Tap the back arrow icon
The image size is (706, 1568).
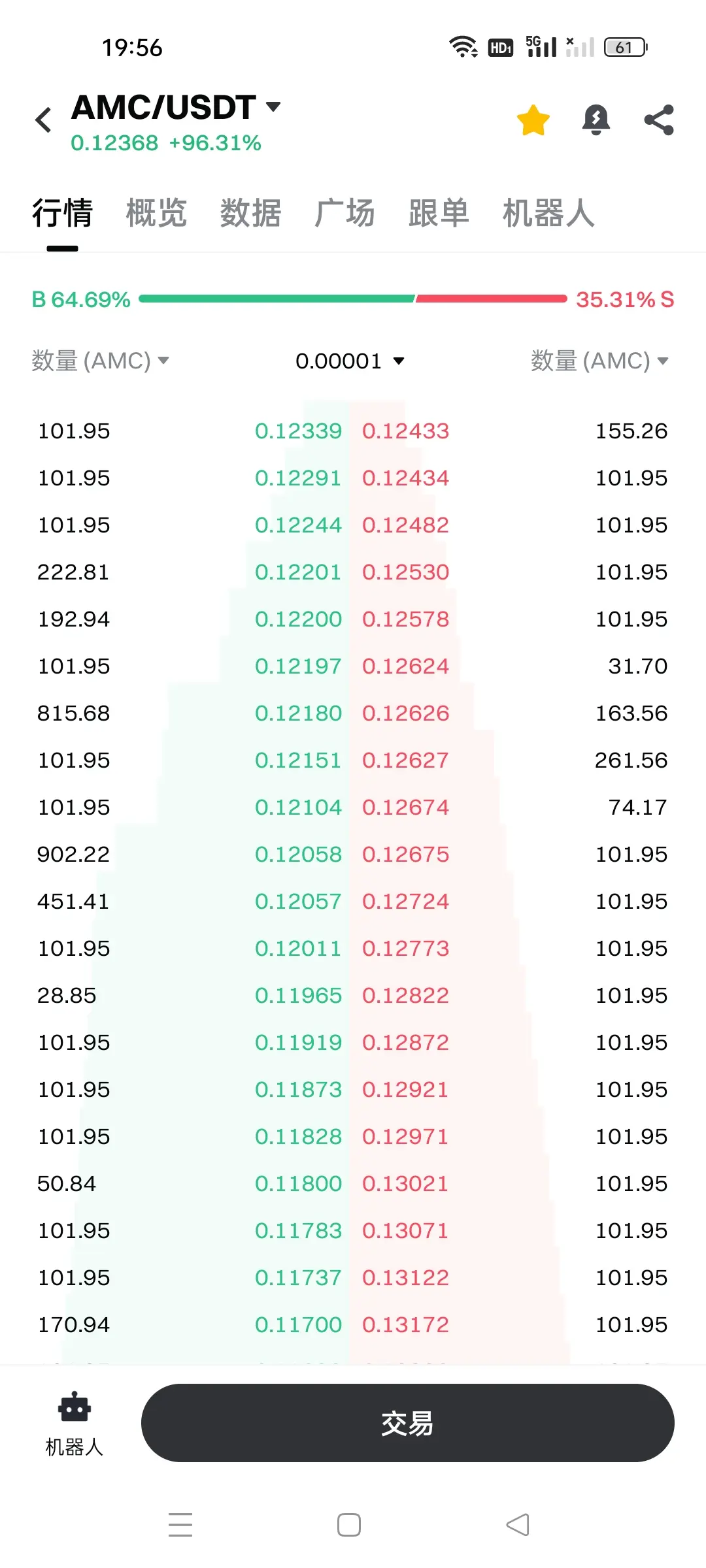(x=44, y=120)
